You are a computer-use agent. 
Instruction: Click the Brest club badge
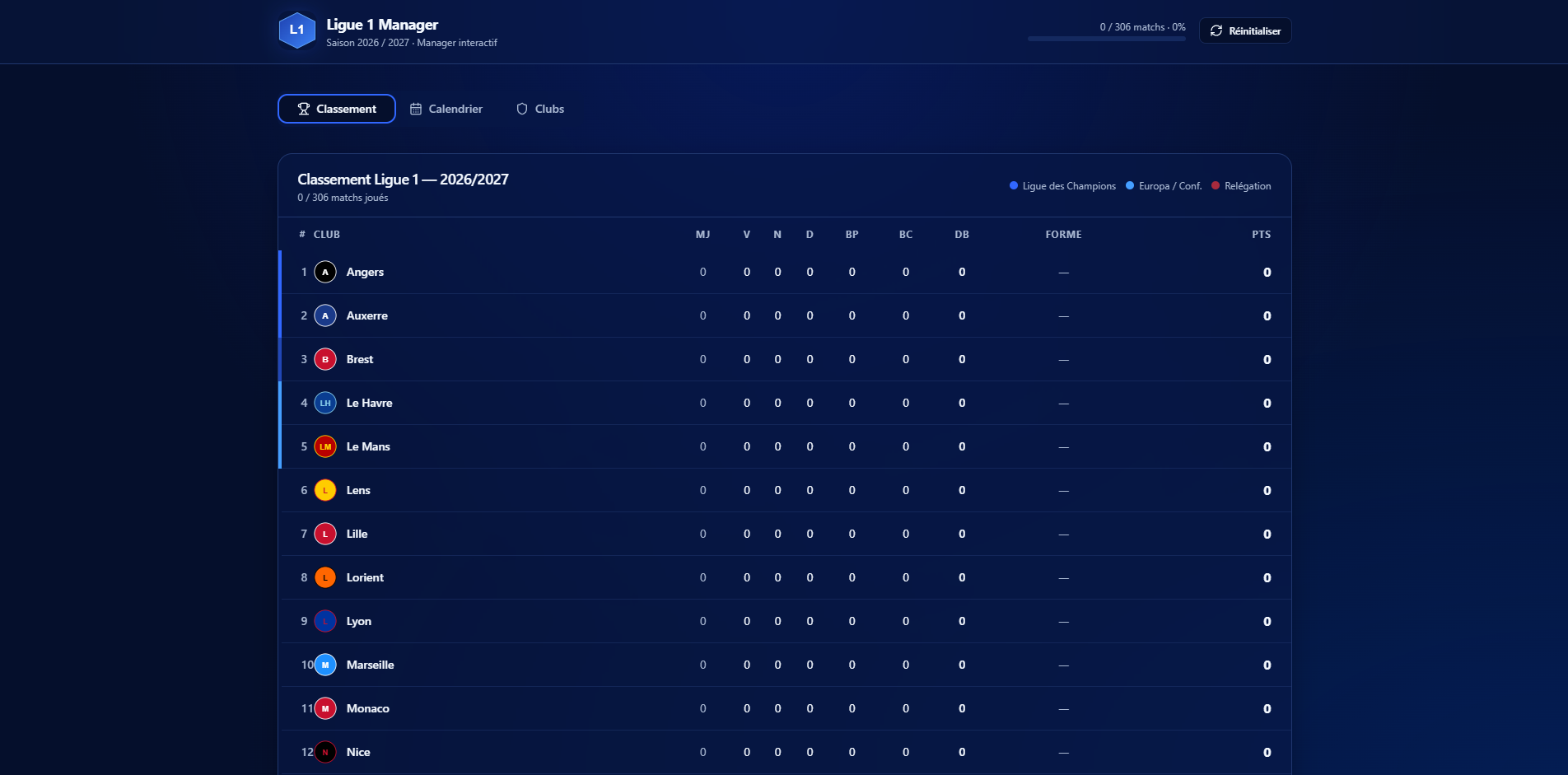tap(325, 359)
